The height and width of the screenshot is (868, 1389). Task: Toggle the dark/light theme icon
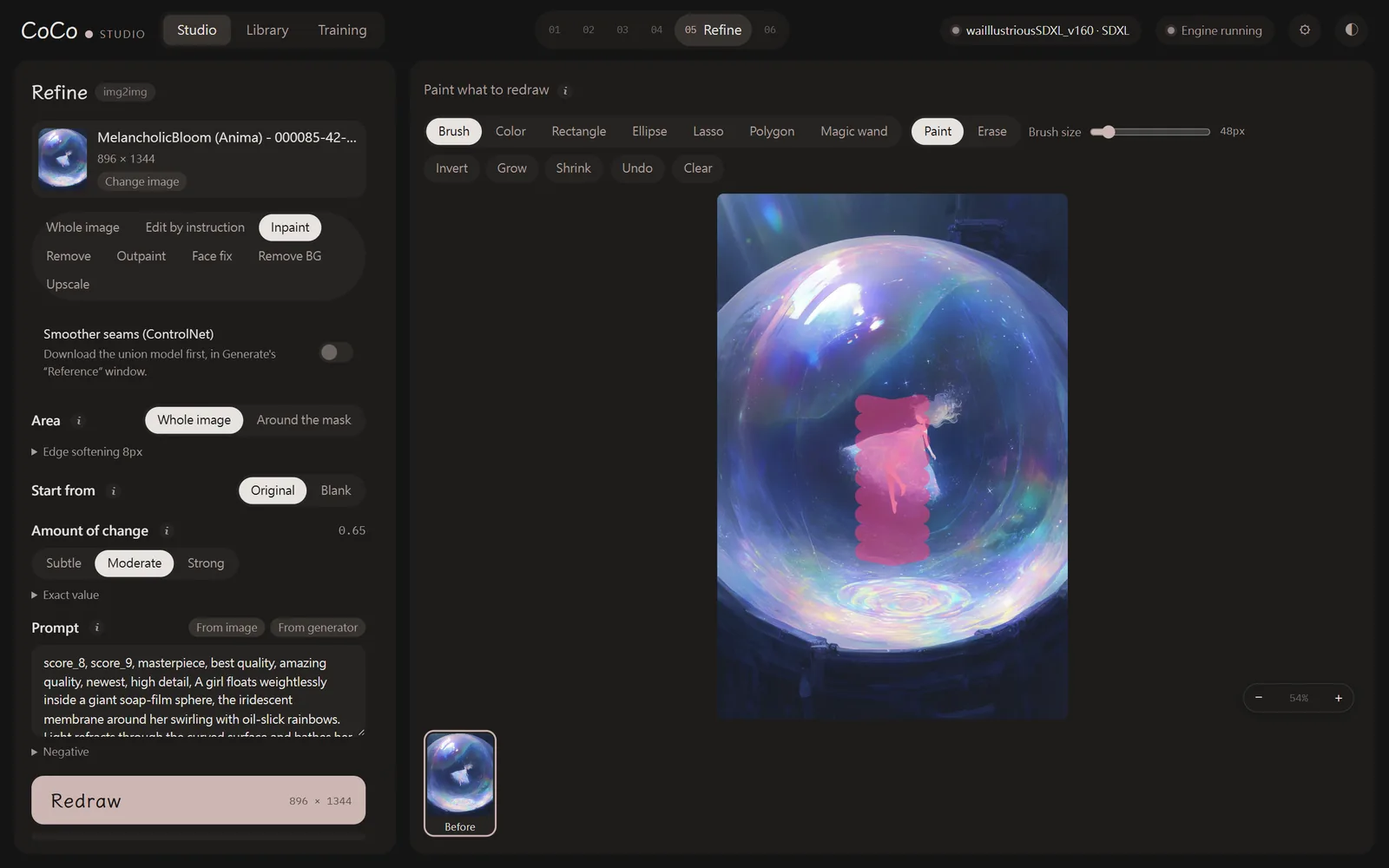1352,30
